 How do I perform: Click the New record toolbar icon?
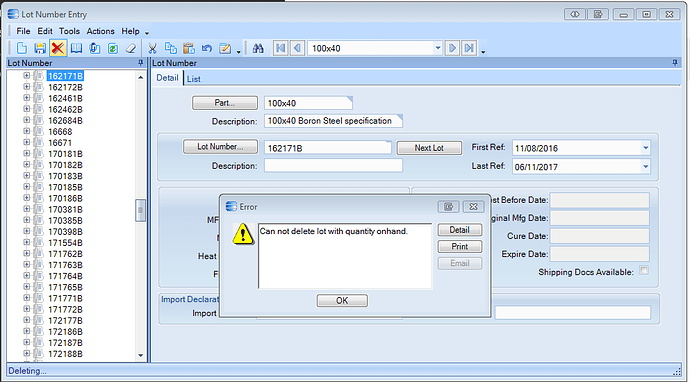22,48
